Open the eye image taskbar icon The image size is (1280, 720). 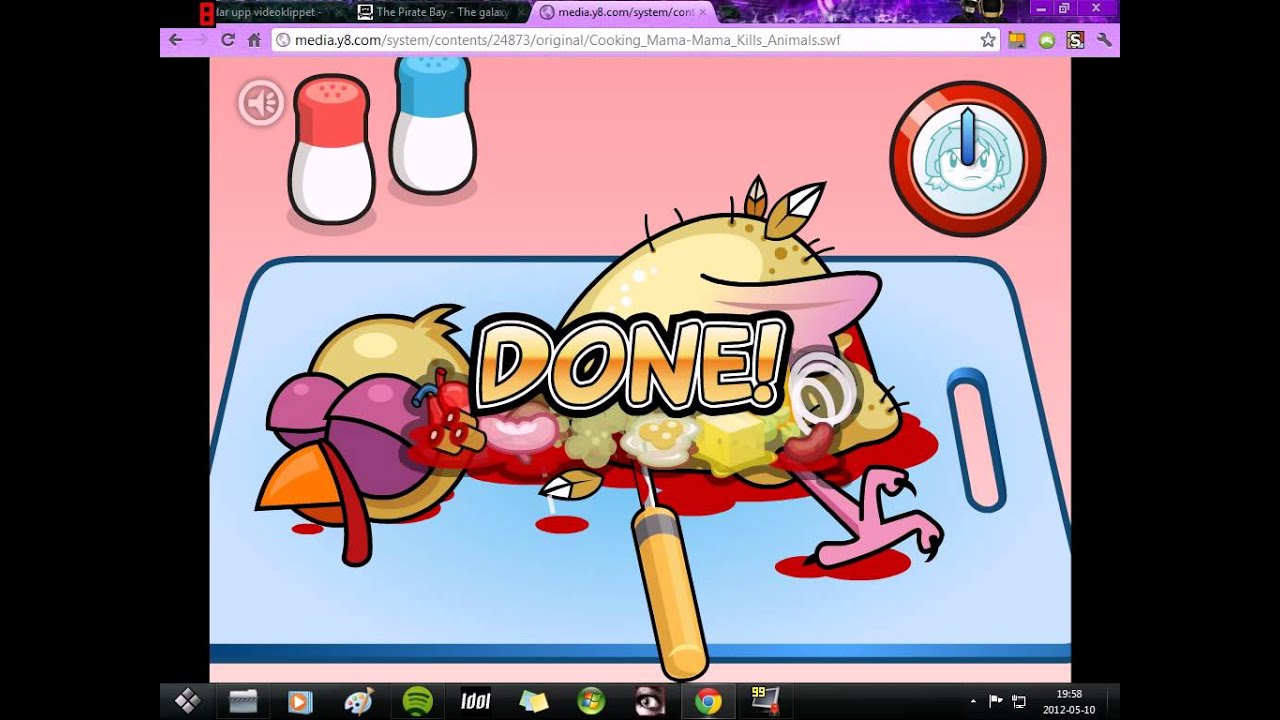(x=650, y=701)
